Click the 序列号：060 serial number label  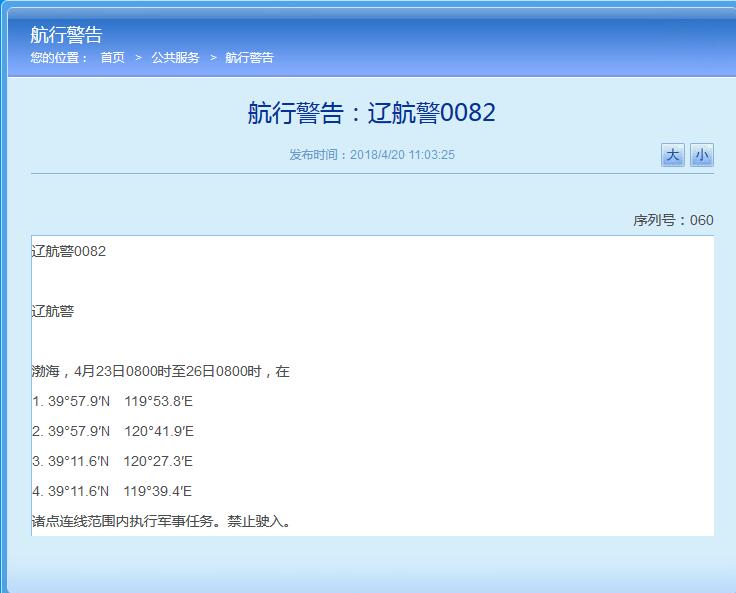(673, 220)
